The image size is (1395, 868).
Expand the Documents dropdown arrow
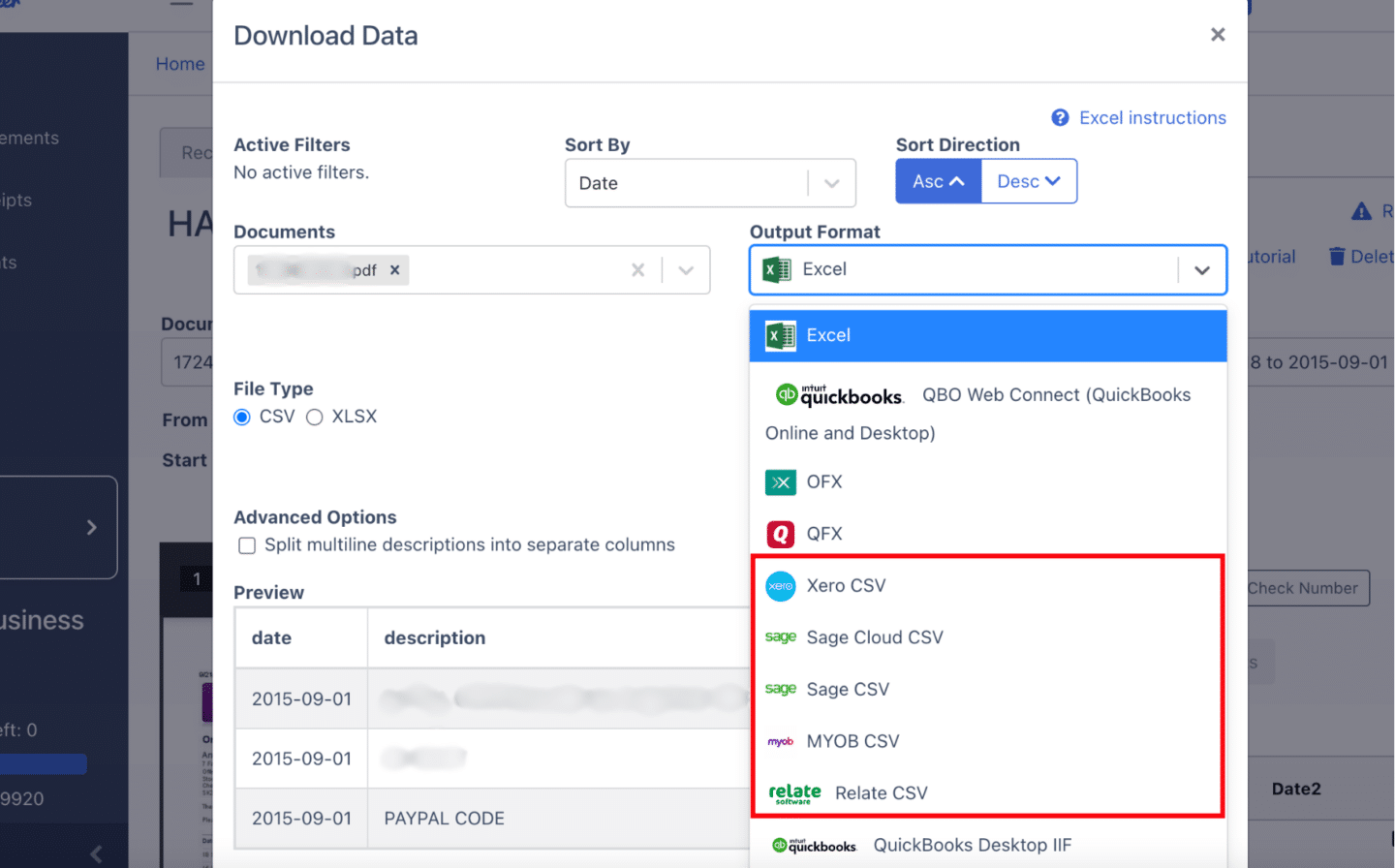(686, 270)
